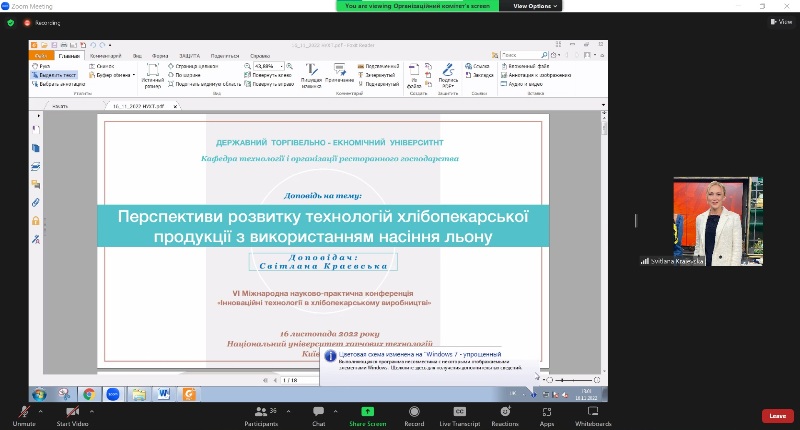800x430 pixels.
Task: Fit page using Страница целиком
Action: 193,66
